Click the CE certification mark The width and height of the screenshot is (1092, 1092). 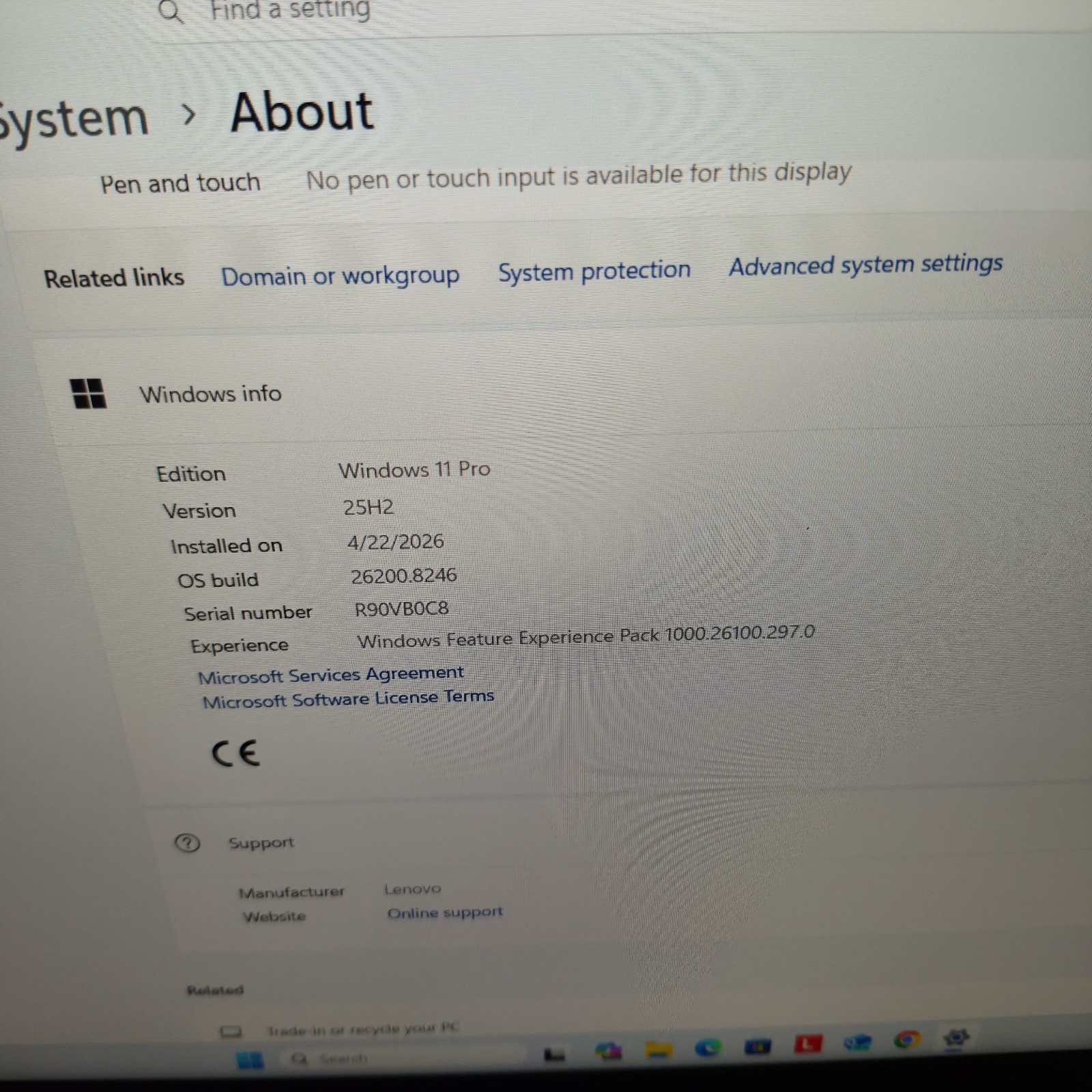click(235, 753)
